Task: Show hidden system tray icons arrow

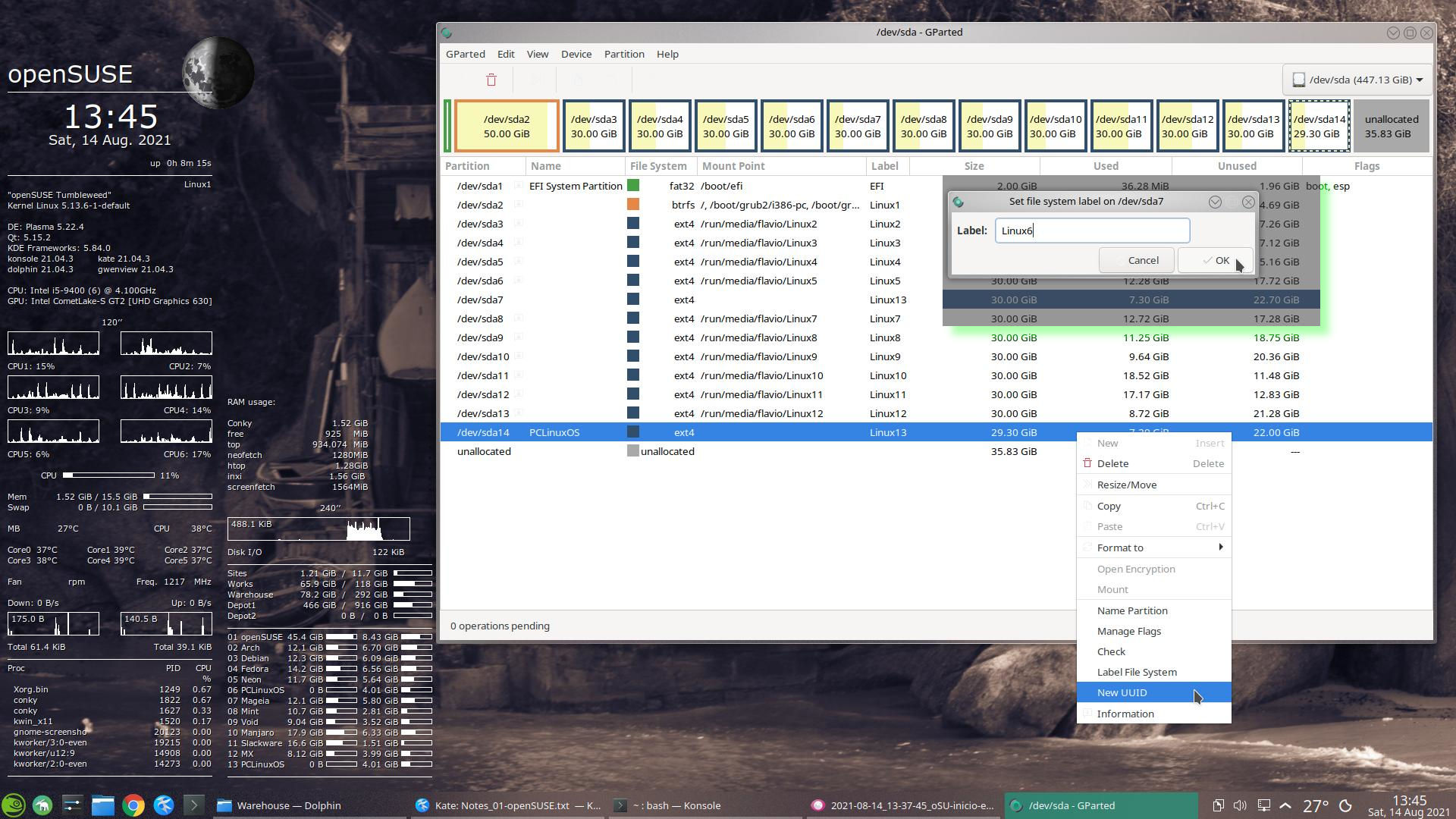Action: click(1285, 805)
